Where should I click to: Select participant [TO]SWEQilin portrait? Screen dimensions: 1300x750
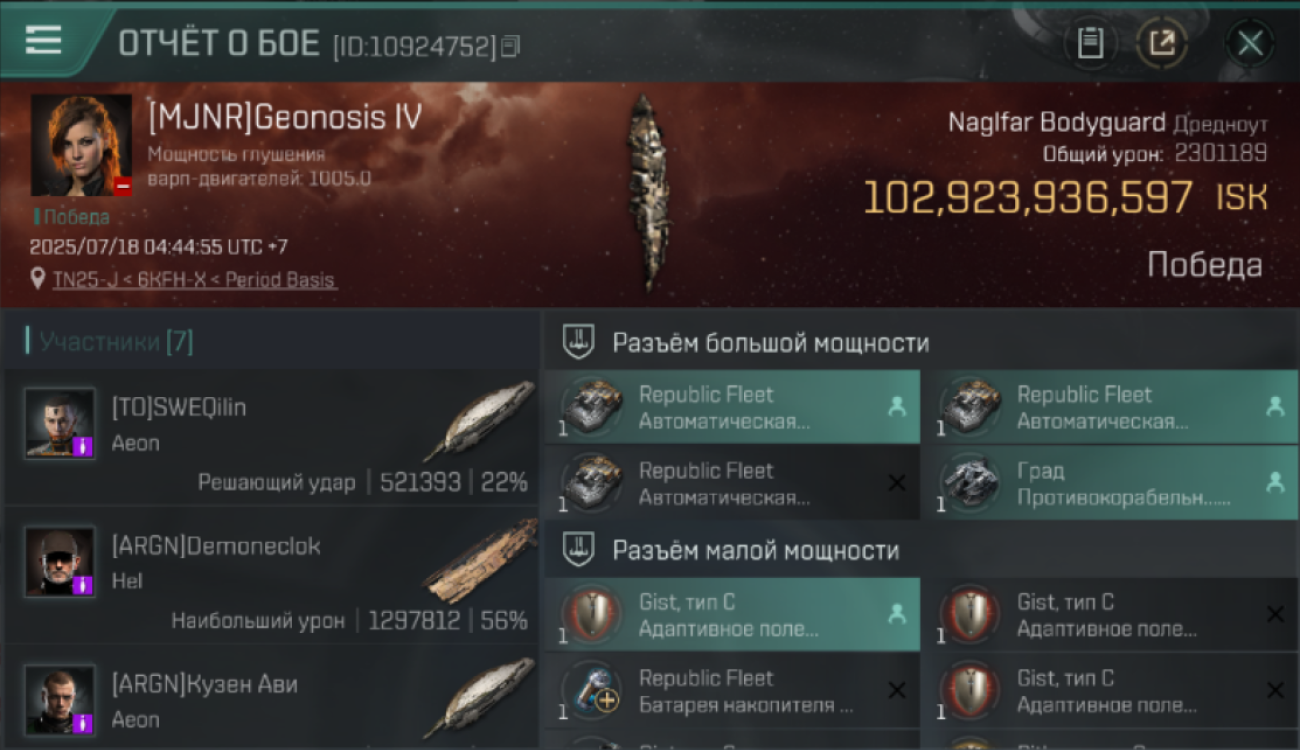[x=60, y=423]
